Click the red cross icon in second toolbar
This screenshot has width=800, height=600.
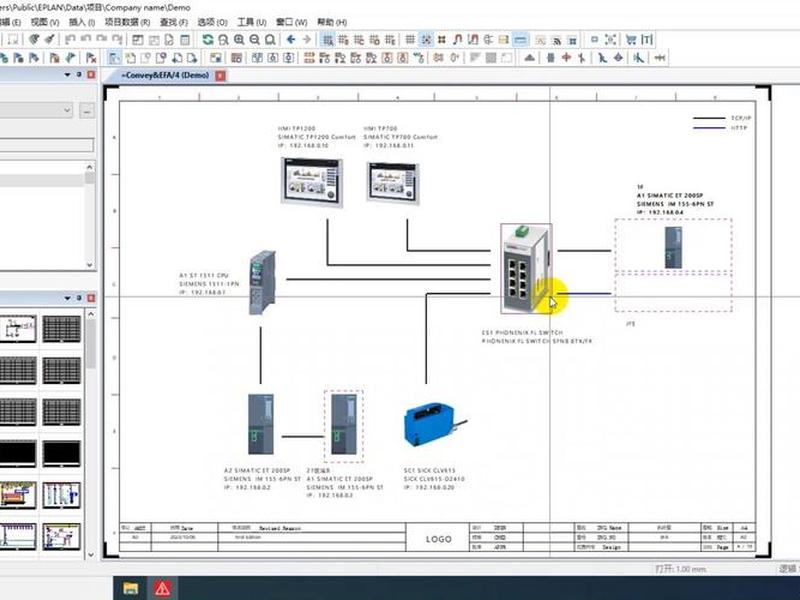(566, 58)
